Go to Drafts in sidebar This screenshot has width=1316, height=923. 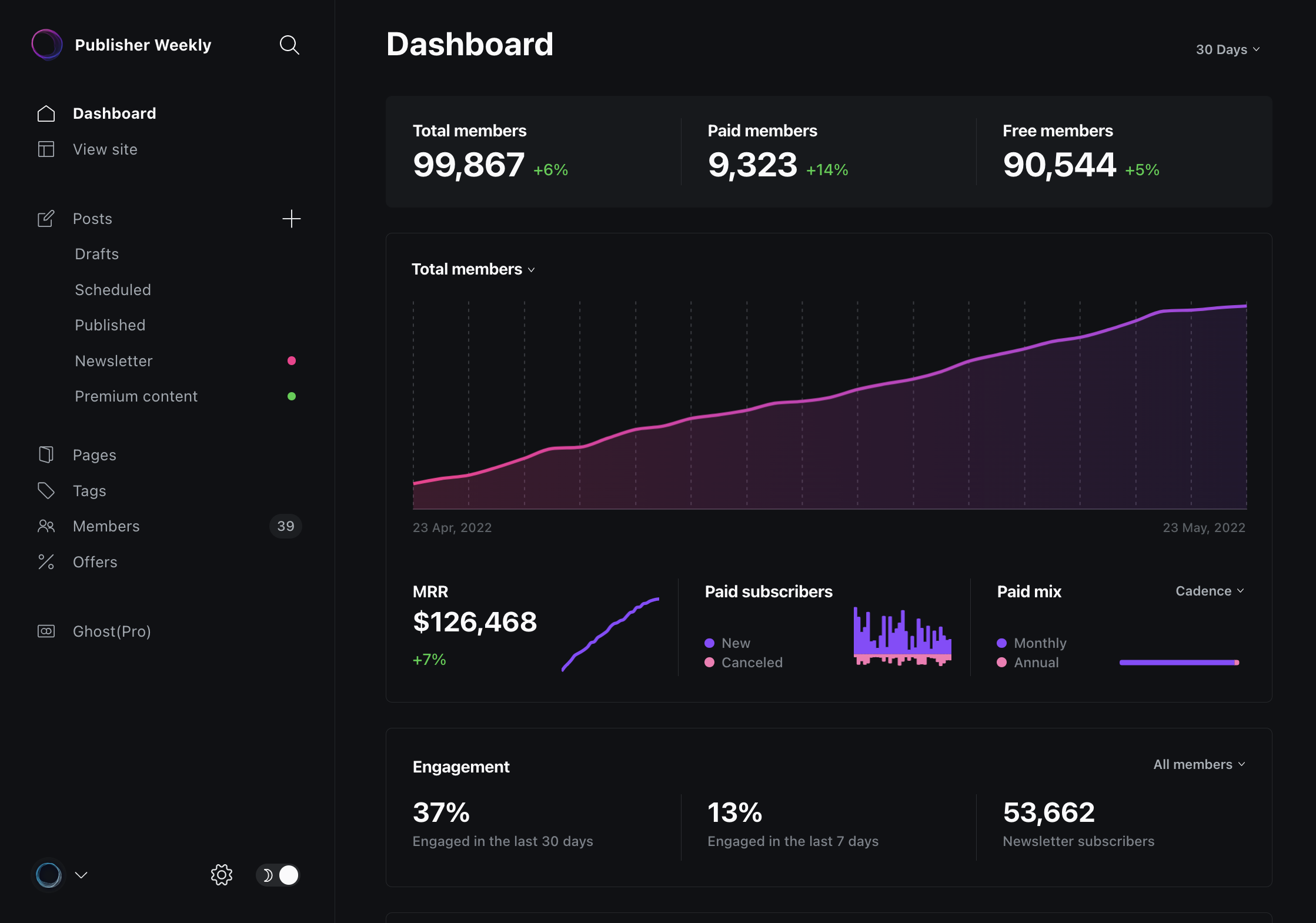pyautogui.click(x=97, y=254)
